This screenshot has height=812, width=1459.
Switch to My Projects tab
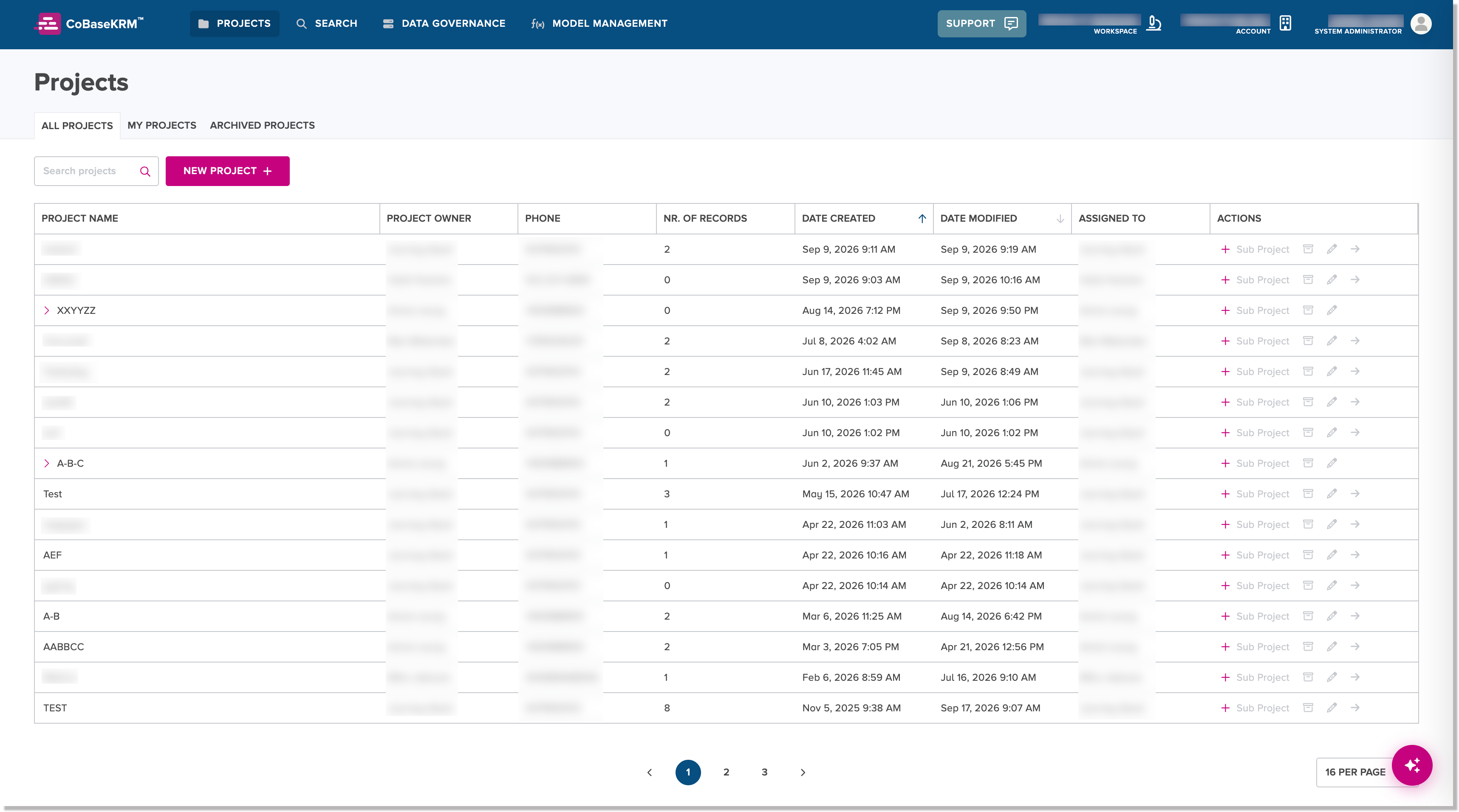162,126
